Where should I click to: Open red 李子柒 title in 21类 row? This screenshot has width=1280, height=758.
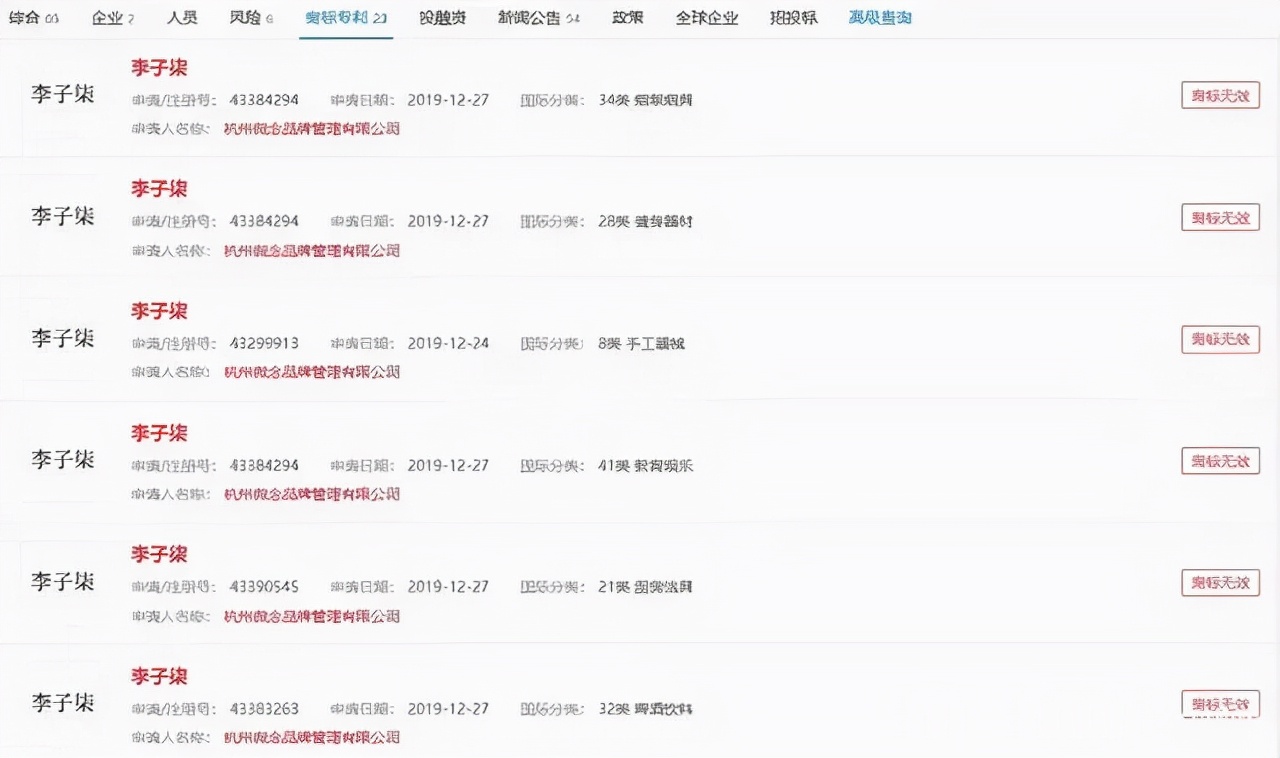pos(159,554)
